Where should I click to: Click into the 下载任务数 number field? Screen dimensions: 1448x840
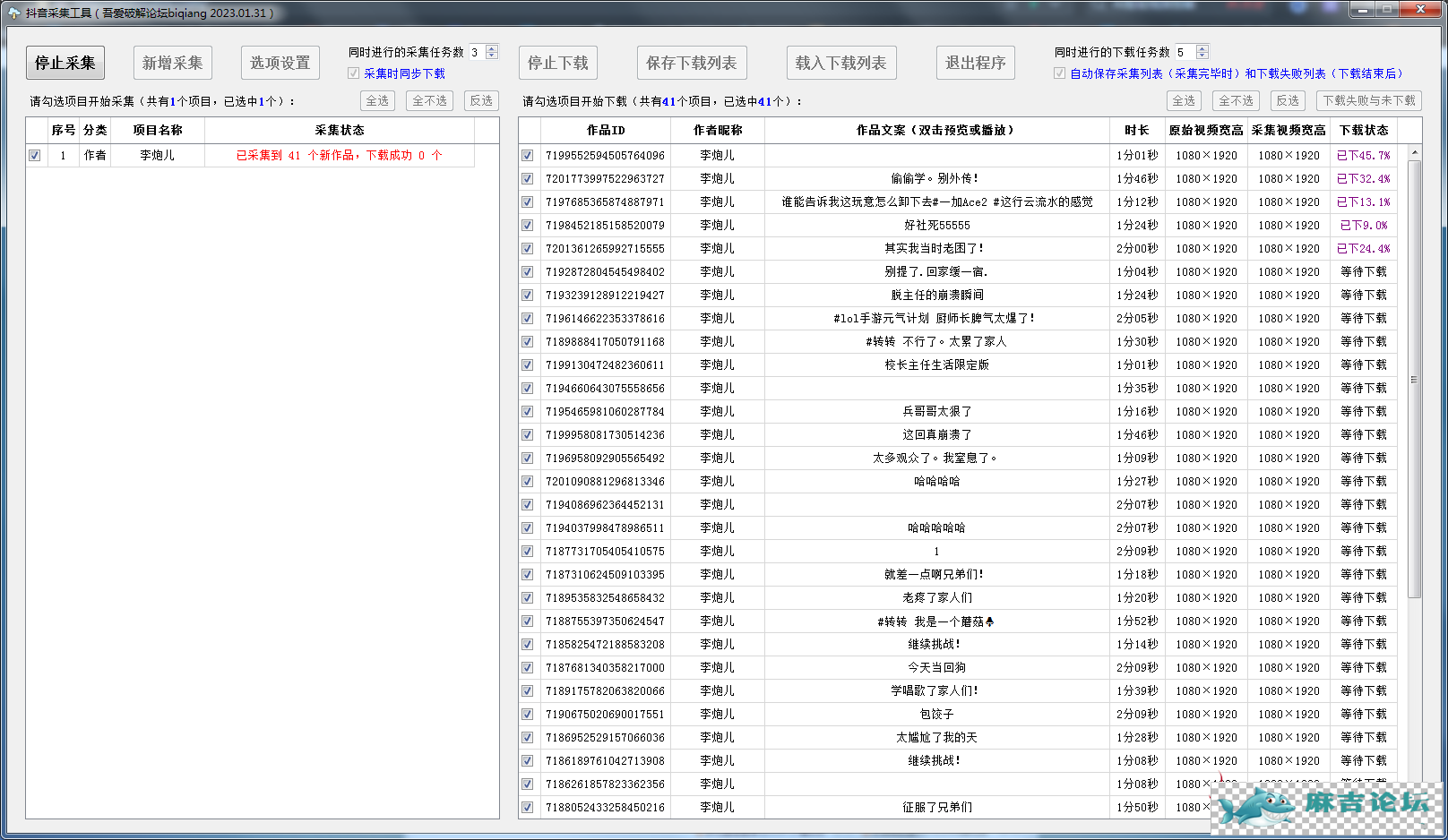(1185, 52)
